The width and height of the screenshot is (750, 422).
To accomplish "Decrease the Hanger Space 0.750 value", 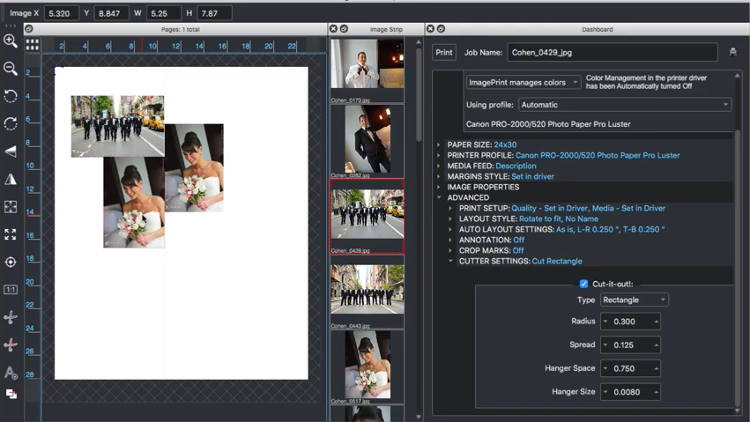I will [605, 368].
